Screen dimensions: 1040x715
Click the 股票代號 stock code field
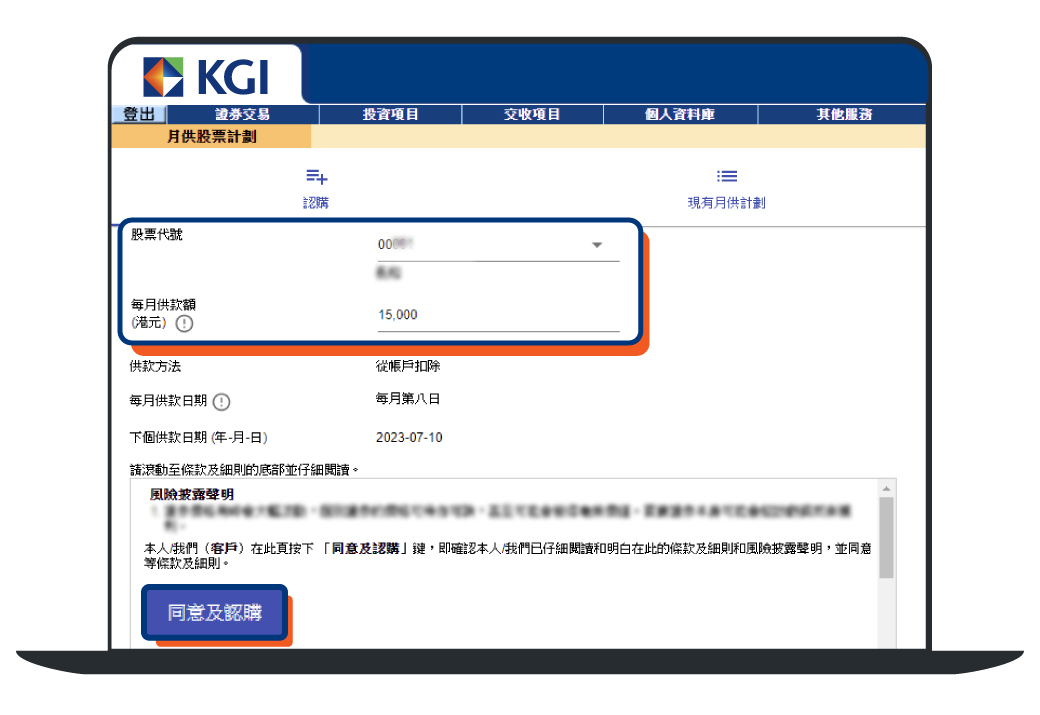pos(498,245)
